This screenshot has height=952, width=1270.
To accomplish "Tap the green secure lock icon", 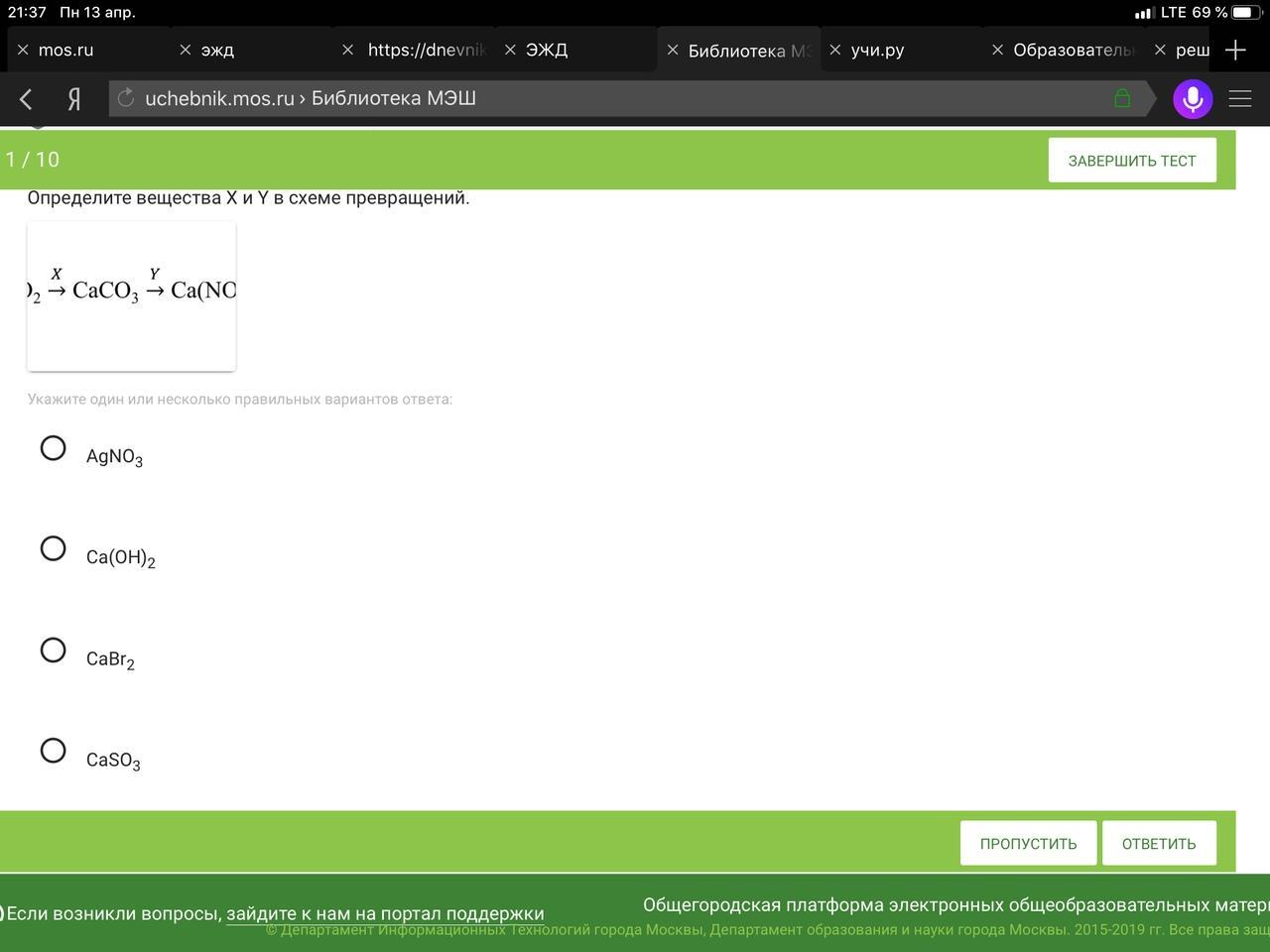I will coord(1122,98).
